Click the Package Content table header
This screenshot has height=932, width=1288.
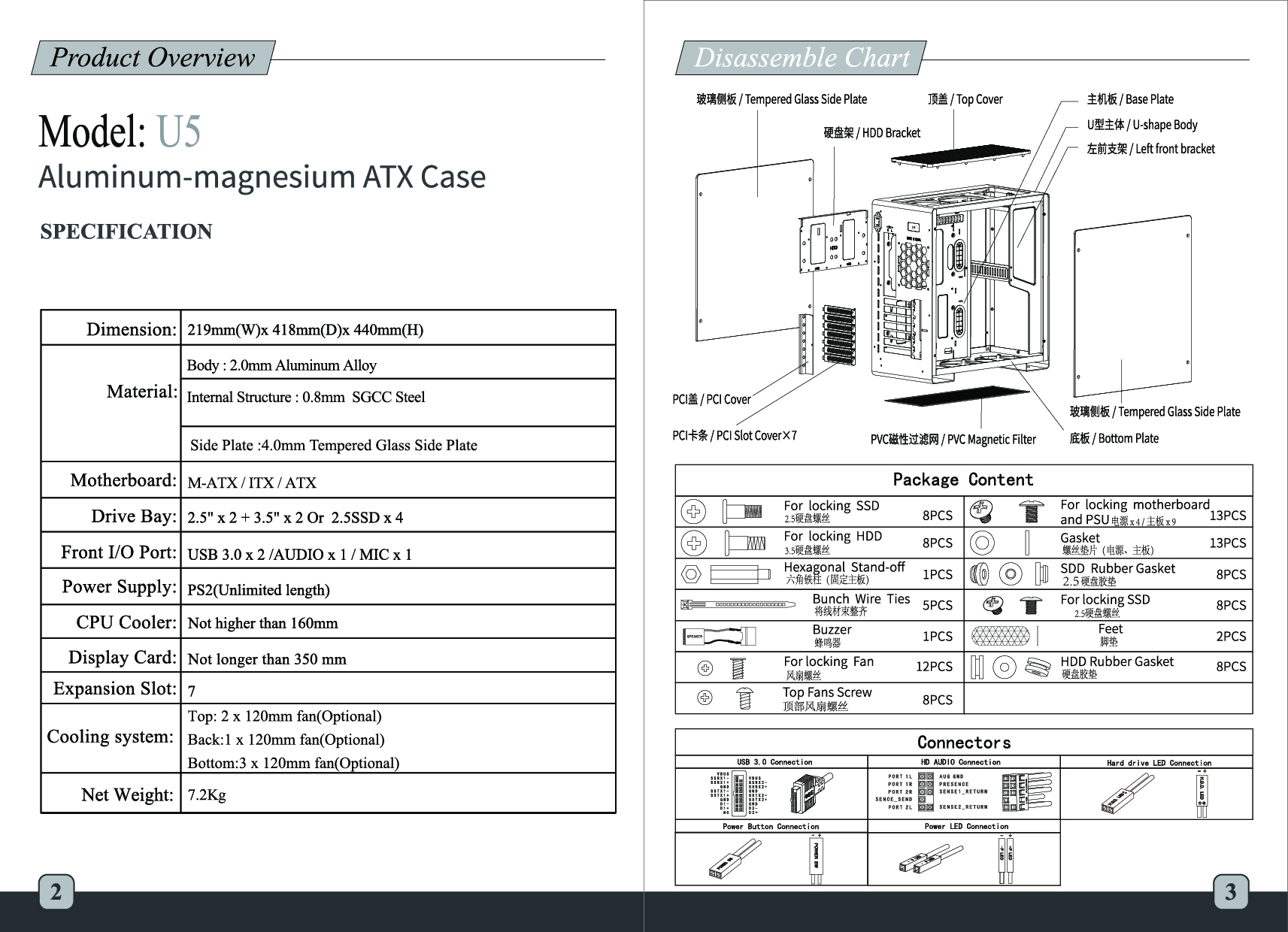[963, 480]
